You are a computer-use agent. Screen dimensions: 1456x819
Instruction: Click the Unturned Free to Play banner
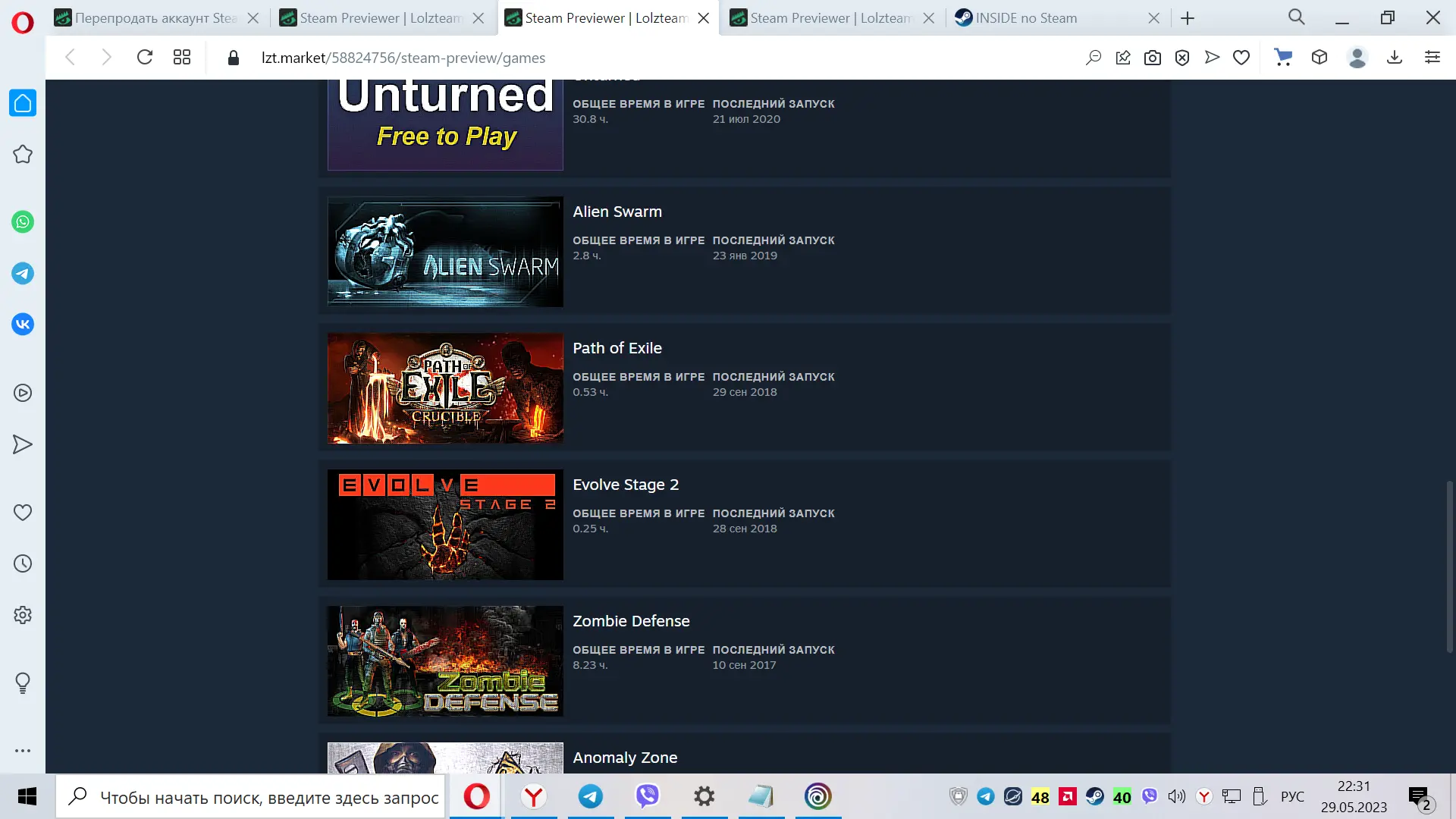pyautogui.click(x=445, y=125)
